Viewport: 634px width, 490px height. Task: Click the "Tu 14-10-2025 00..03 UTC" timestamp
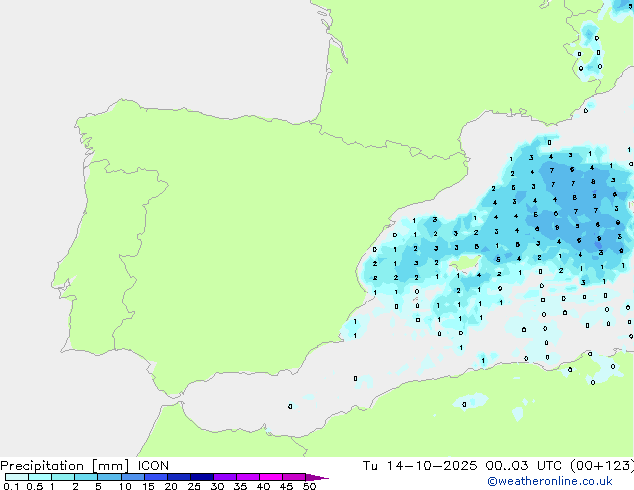[x=462, y=466]
